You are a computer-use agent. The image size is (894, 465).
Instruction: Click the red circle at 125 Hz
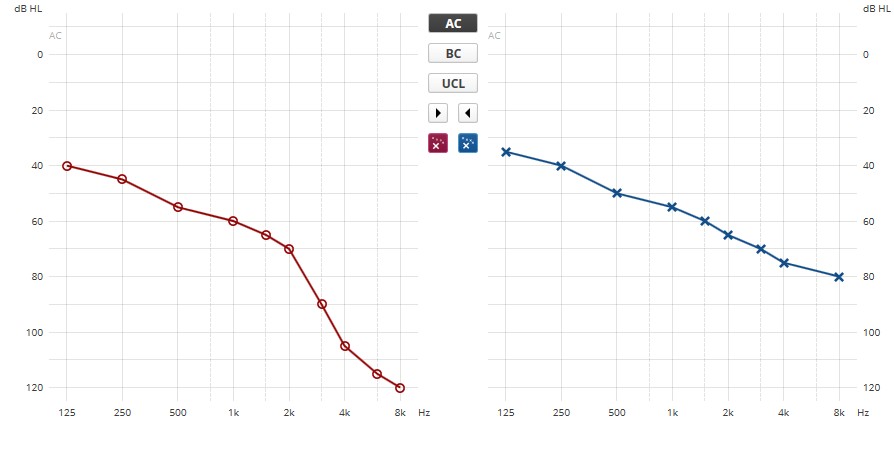point(67,166)
